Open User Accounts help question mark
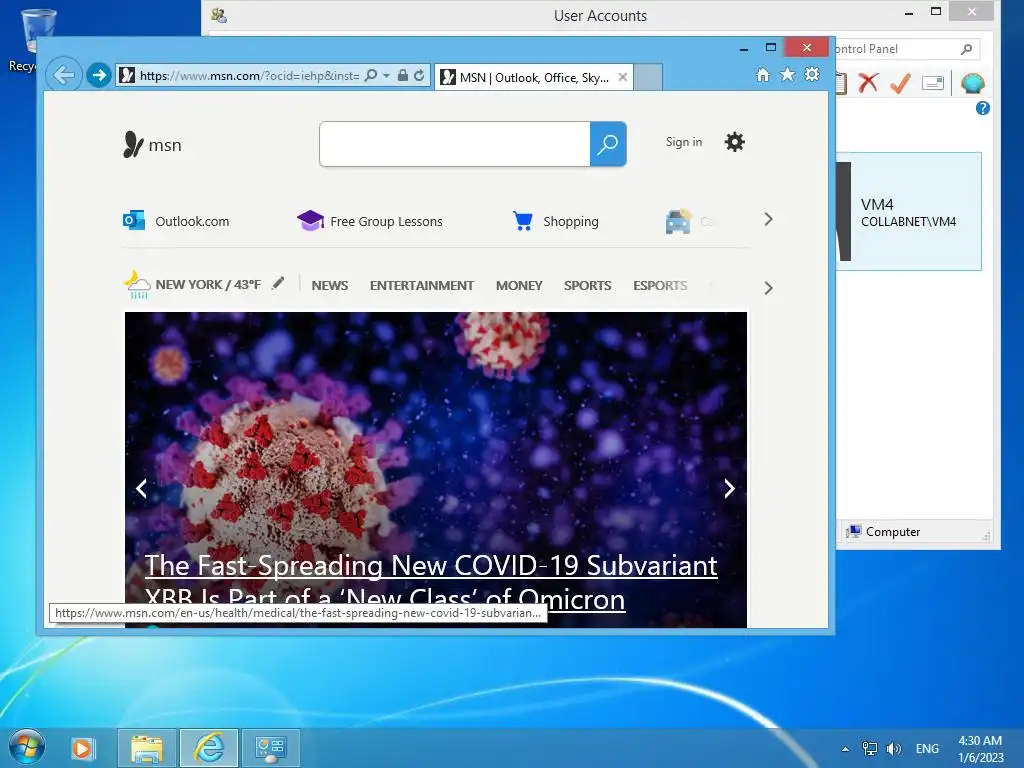The height and width of the screenshot is (768, 1024). point(982,108)
